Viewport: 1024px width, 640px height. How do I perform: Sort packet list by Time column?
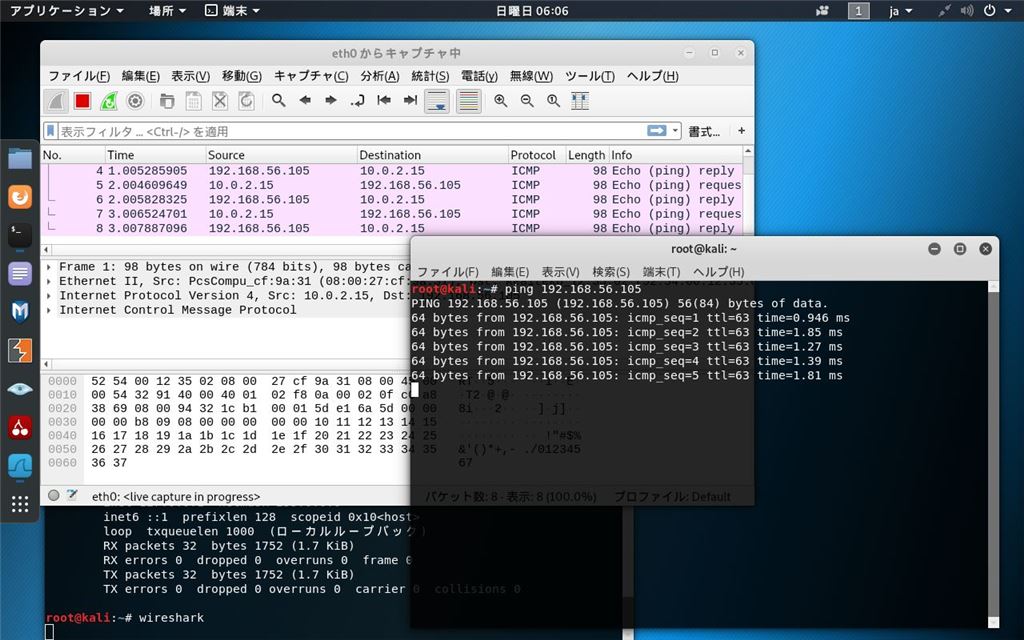155,155
